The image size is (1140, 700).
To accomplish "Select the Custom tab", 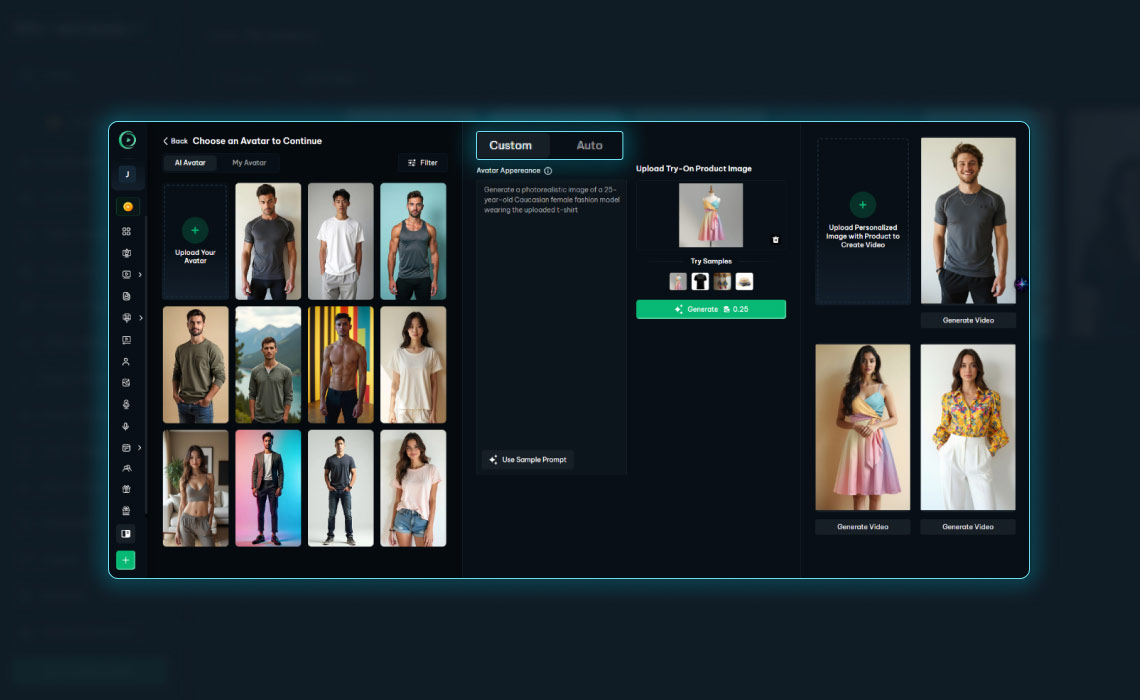I will point(511,145).
